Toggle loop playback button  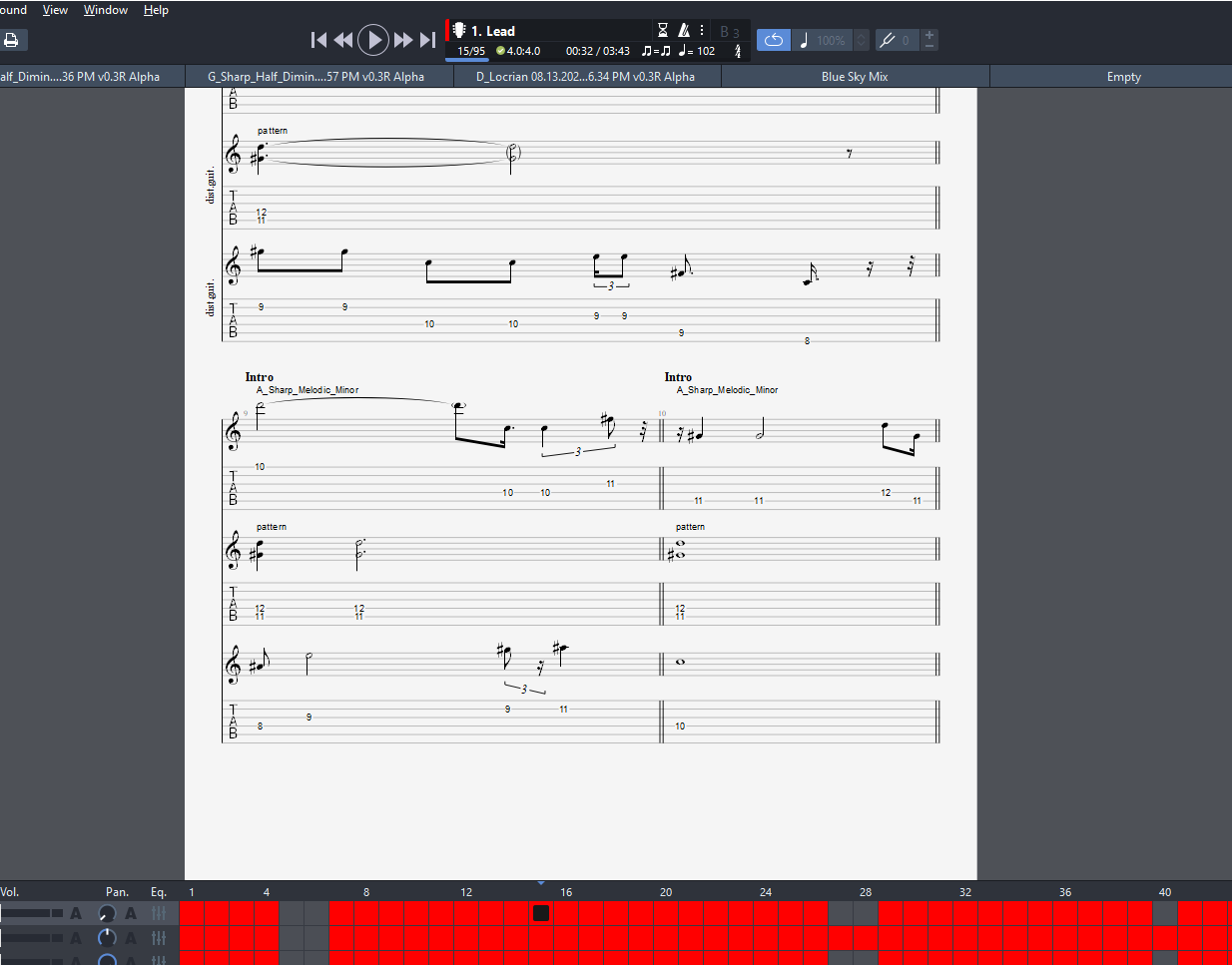pos(774,40)
